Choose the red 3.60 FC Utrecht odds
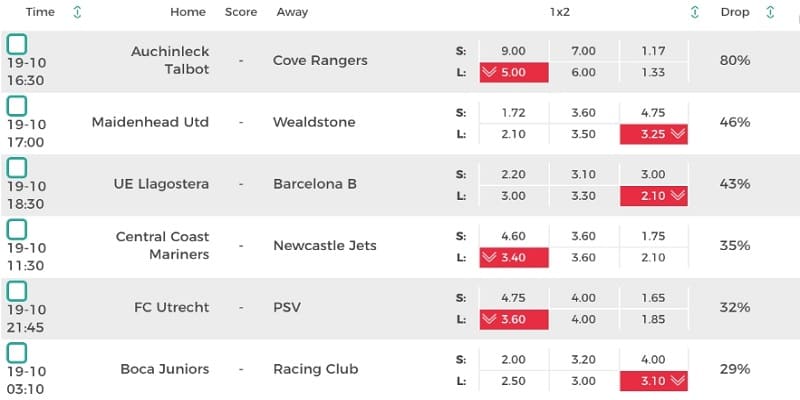The width and height of the screenshot is (800, 400). tap(514, 320)
